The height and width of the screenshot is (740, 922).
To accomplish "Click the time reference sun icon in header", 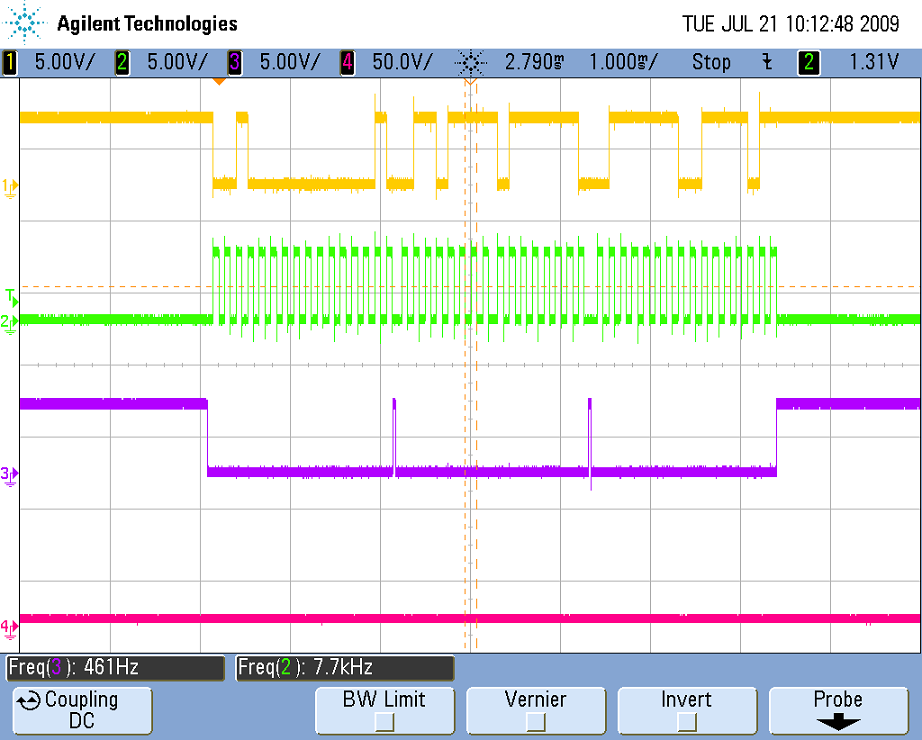I will [x=470, y=62].
